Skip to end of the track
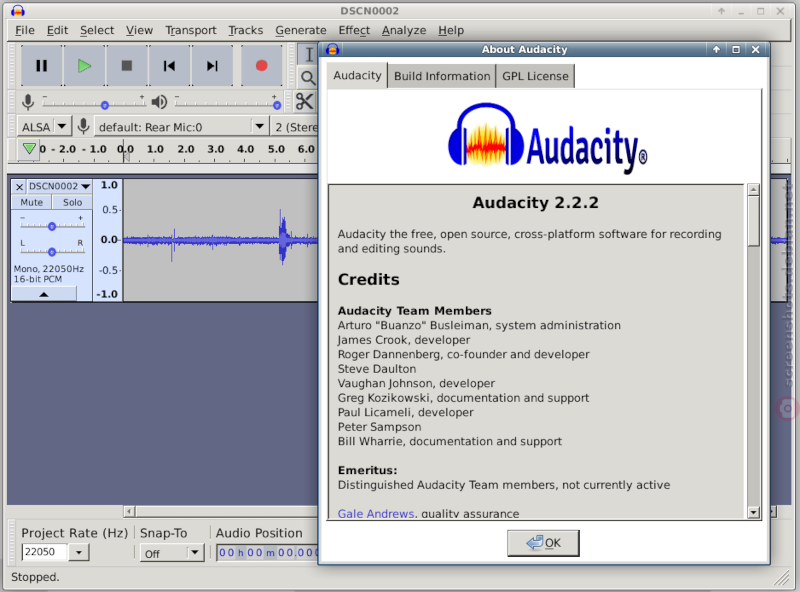Screen dimensions: 800x592 click(x=212, y=66)
